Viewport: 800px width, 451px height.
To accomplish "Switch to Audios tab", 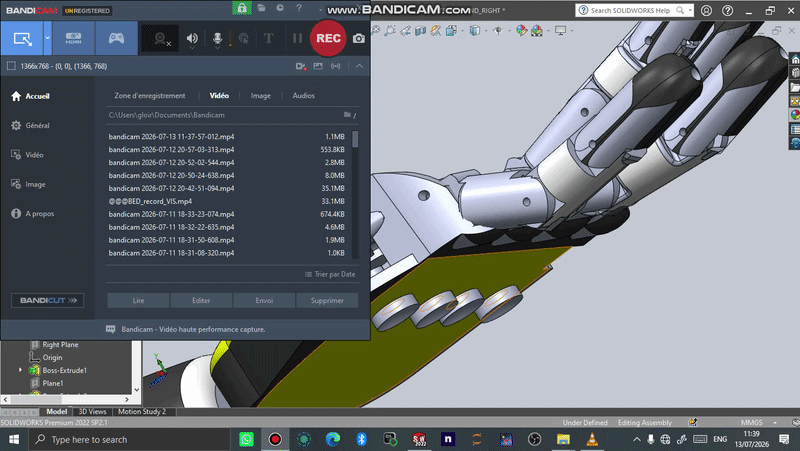I will pyautogui.click(x=304, y=95).
